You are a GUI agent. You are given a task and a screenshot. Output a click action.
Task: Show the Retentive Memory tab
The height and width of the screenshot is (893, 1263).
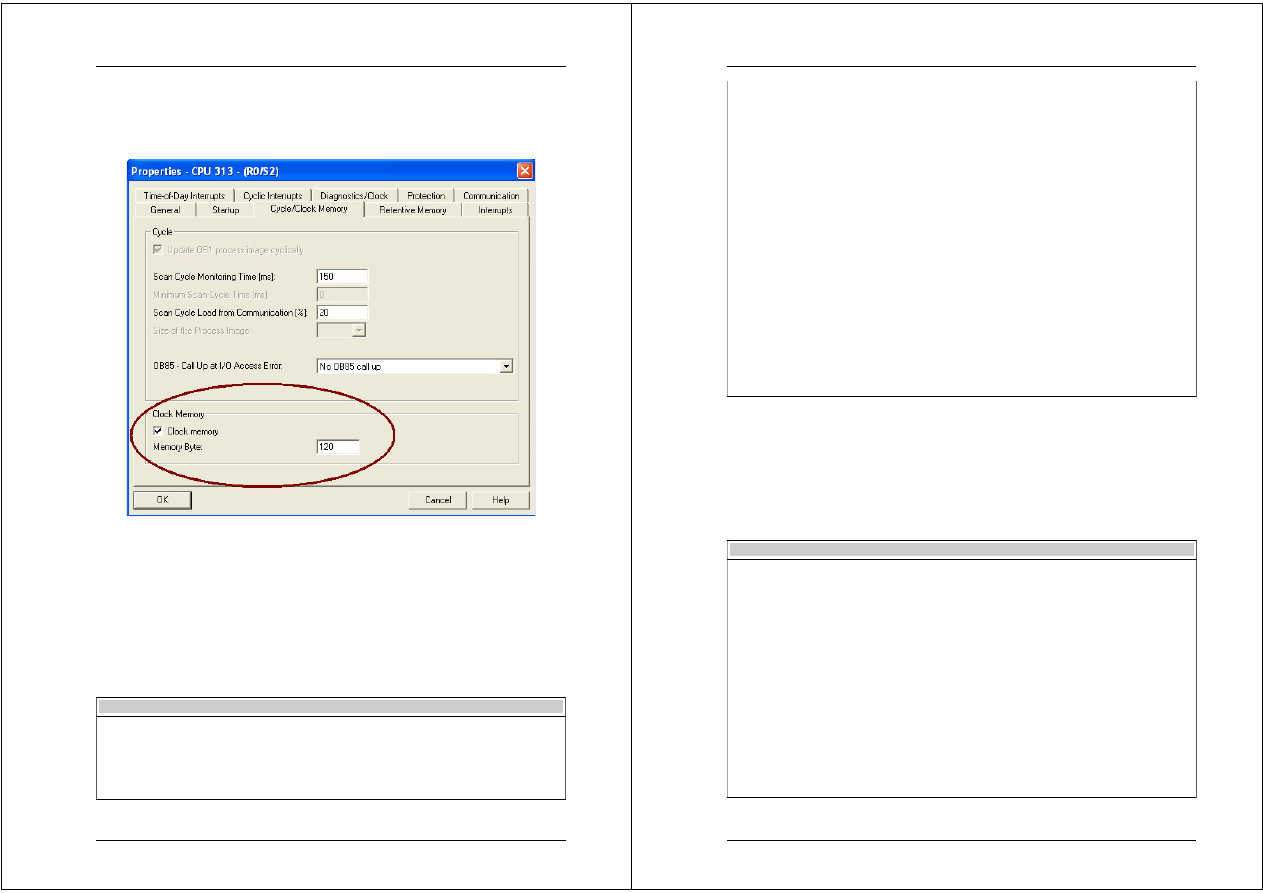tap(412, 210)
